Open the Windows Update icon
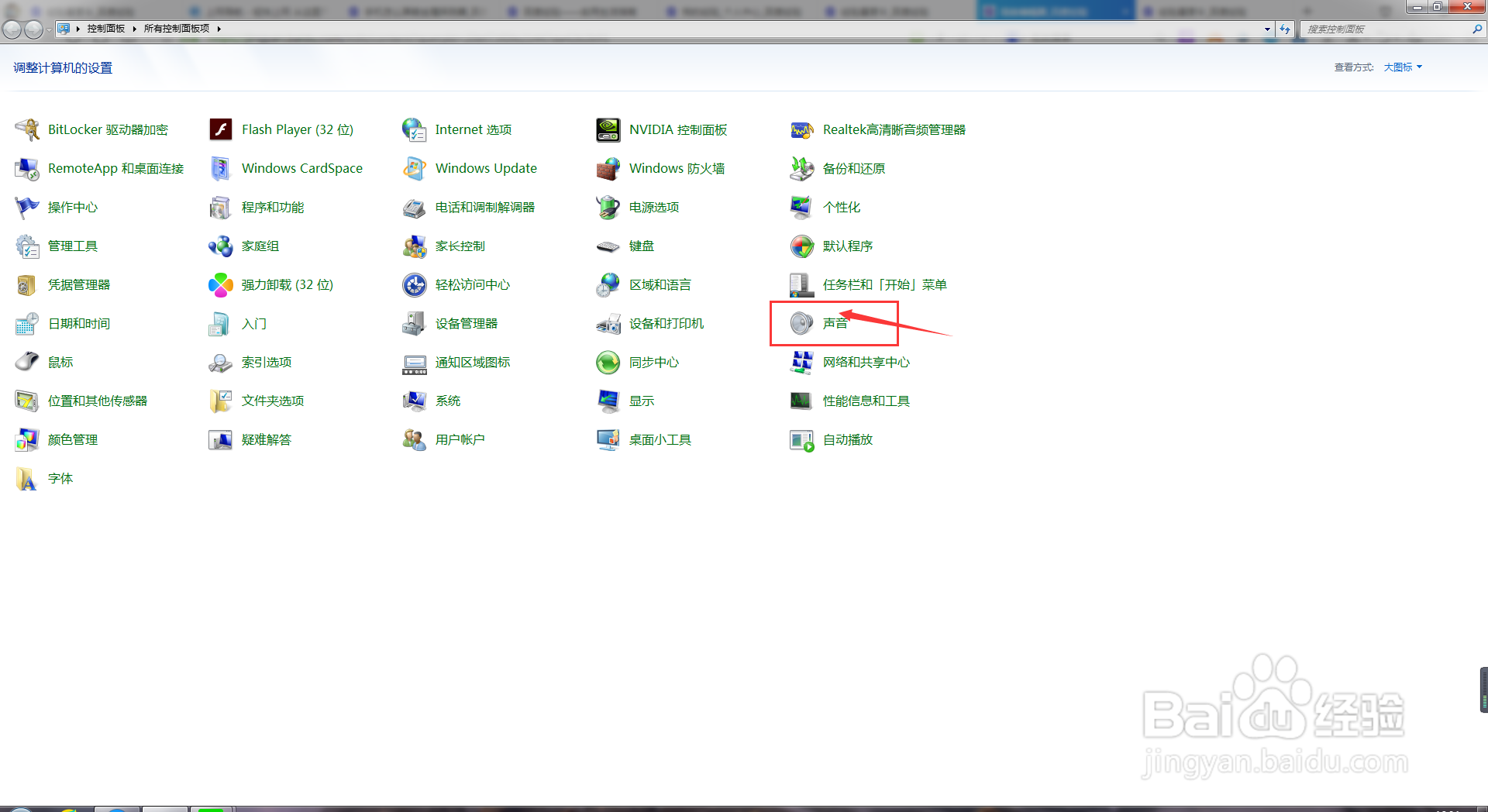 [415, 168]
